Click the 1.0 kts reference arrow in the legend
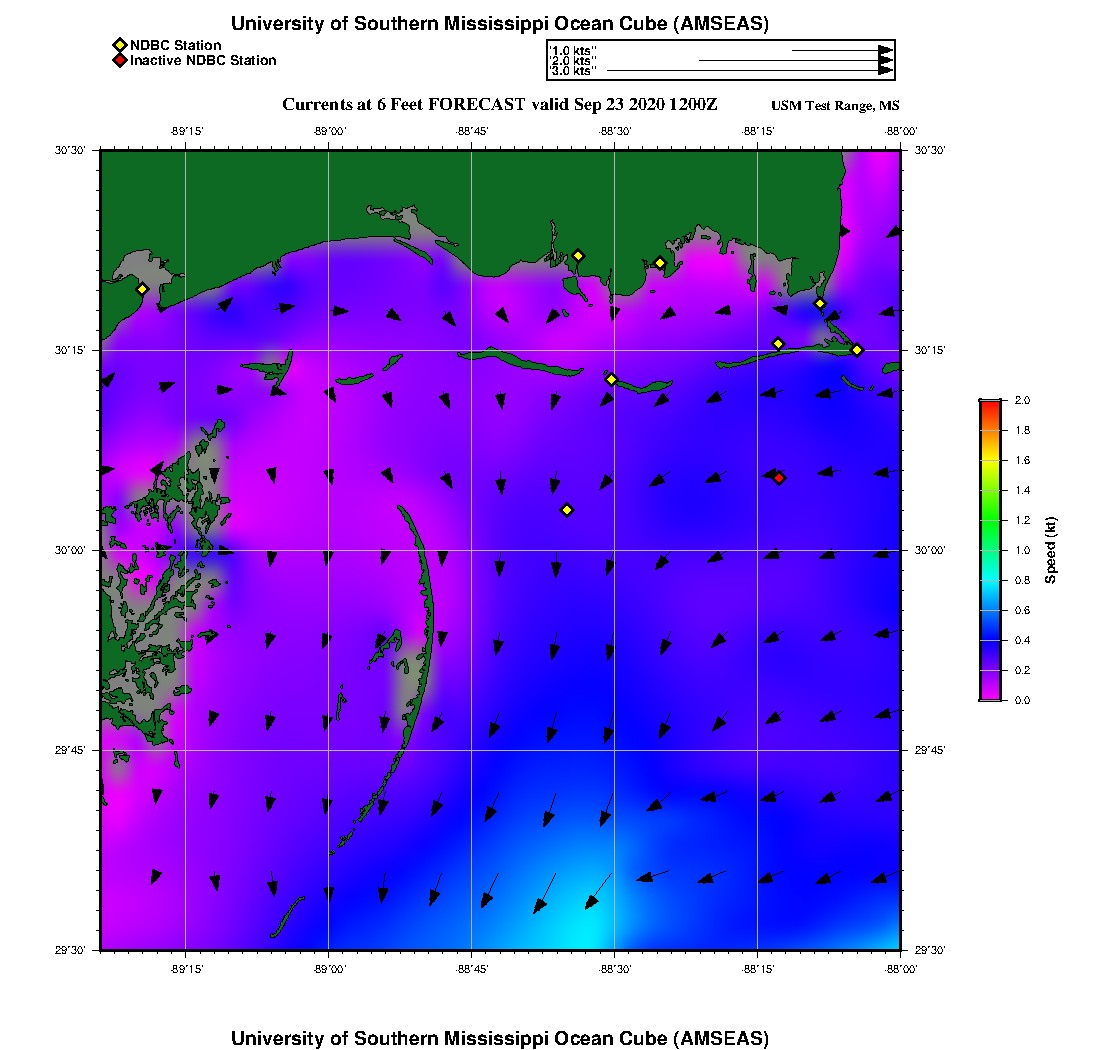1100x1050 pixels. tap(843, 51)
